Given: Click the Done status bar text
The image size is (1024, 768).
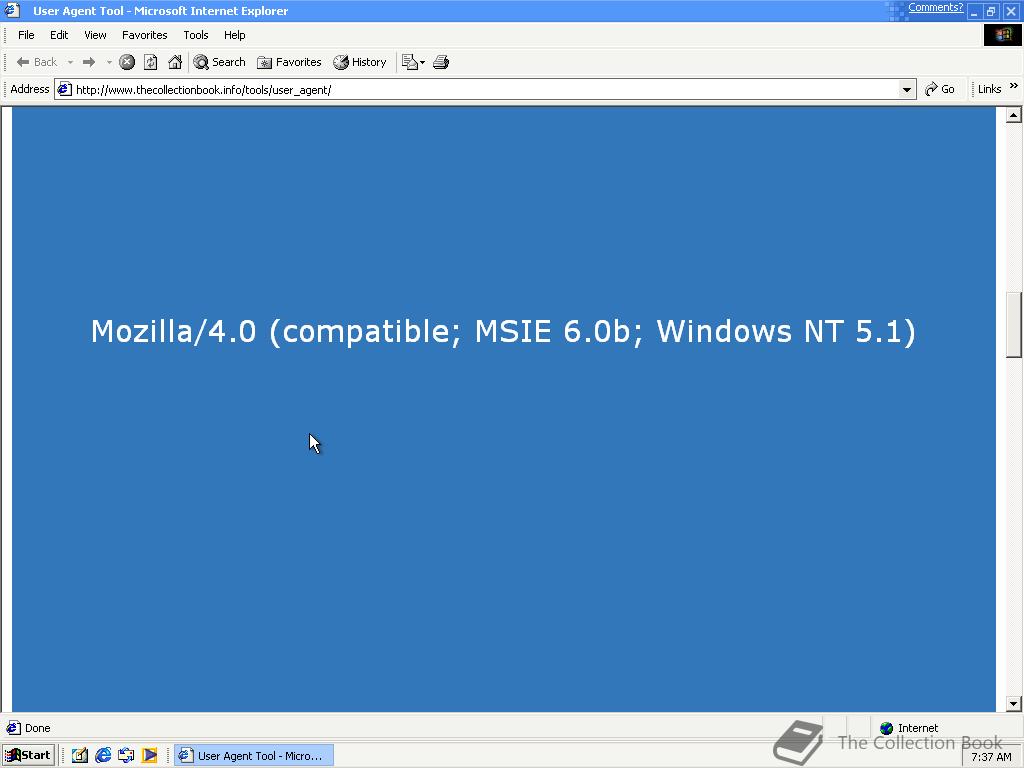Looking at the screenshot, I should (x=37, y=728).
